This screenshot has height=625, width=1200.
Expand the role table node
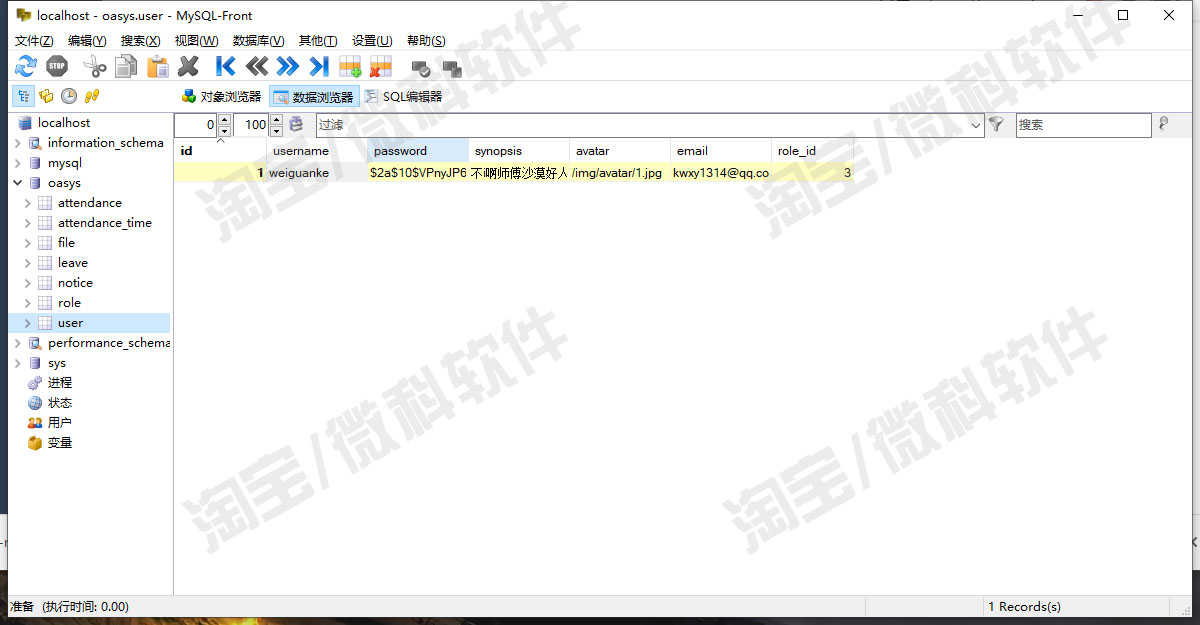click(27, 303)
